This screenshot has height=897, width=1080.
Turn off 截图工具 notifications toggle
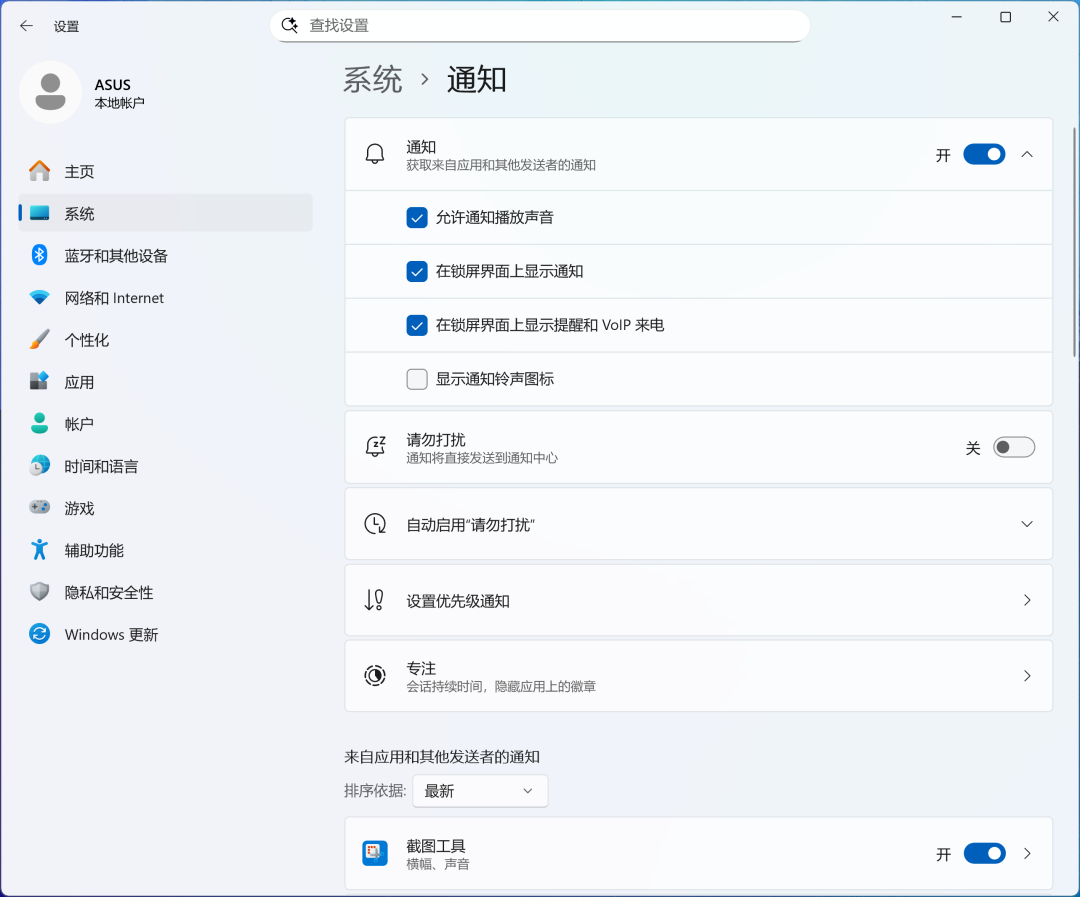(984, 854)
